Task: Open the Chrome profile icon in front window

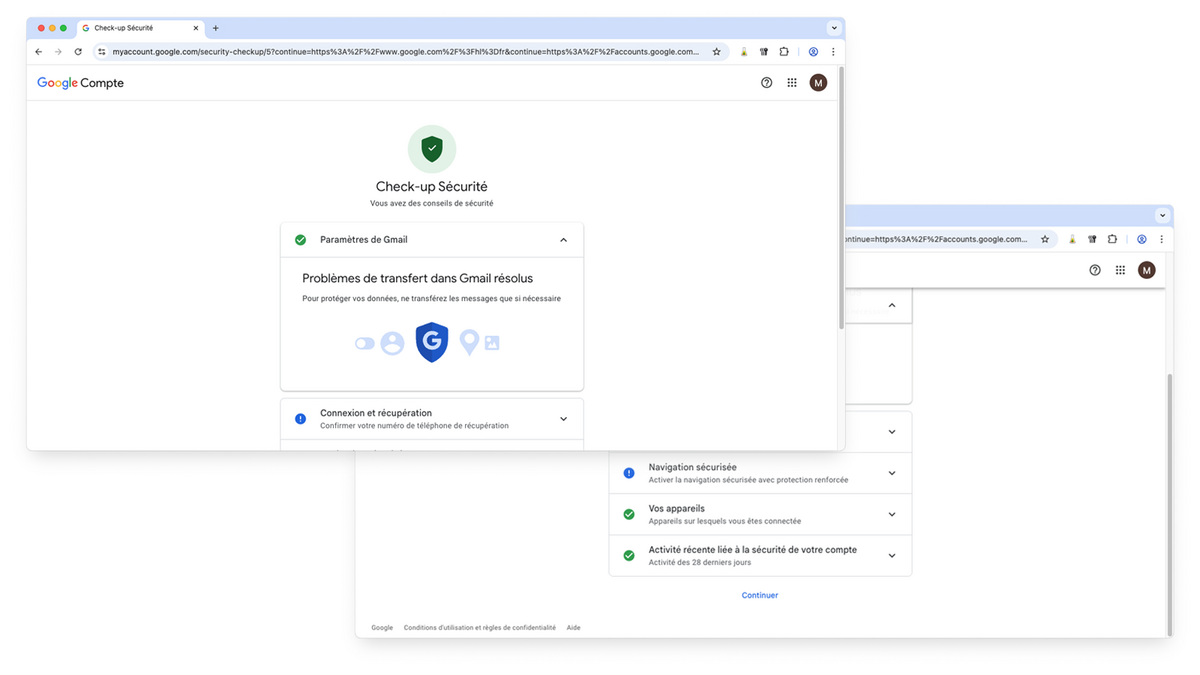Action: tap(813, 52)
